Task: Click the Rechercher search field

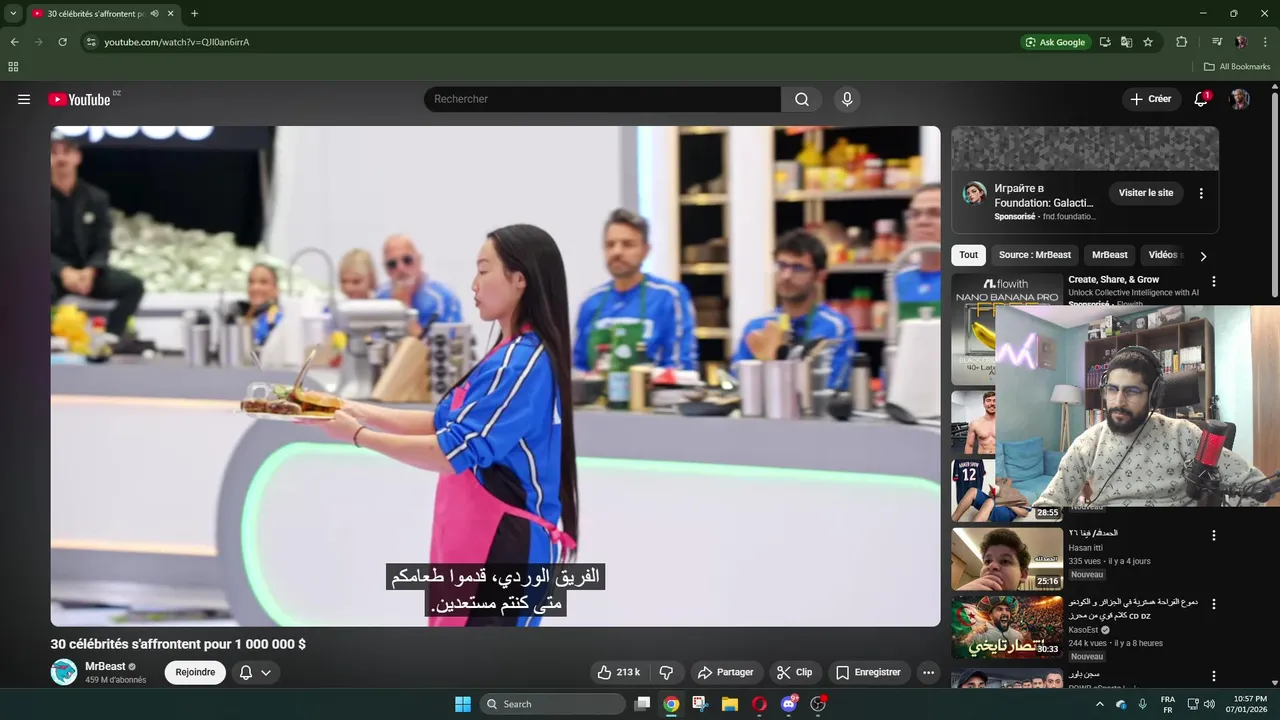Action: coord(602,99)
